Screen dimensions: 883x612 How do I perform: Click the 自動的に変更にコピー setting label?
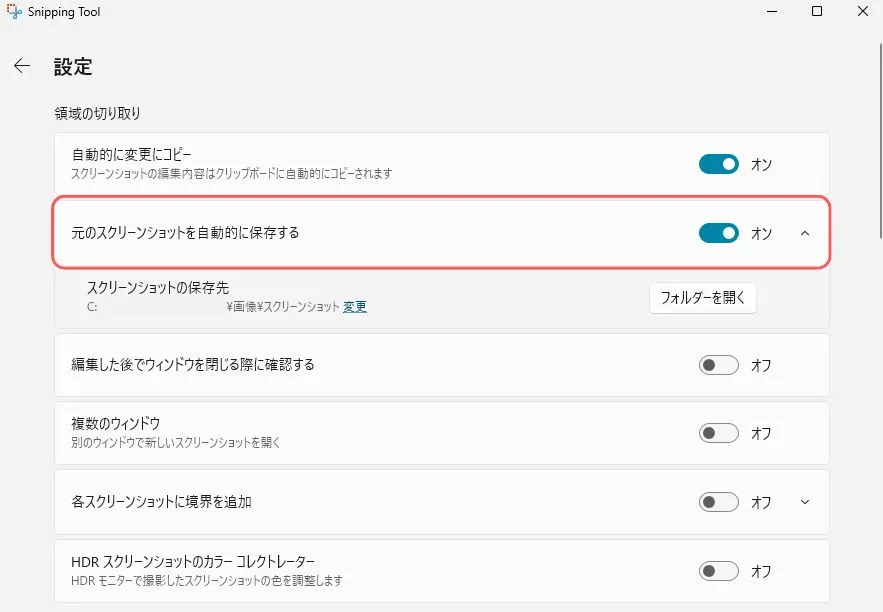click(131, 155)
